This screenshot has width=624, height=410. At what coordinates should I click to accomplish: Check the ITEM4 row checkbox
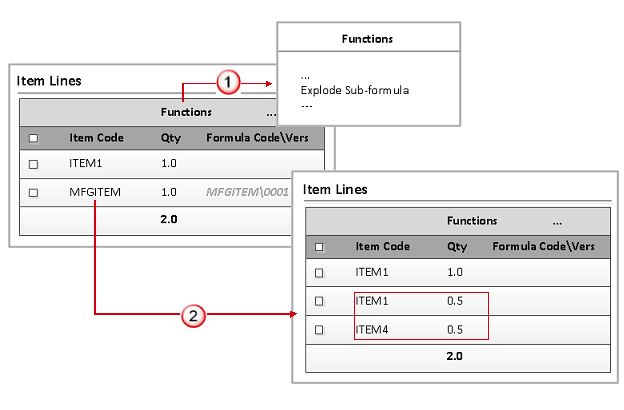[320, 328]
